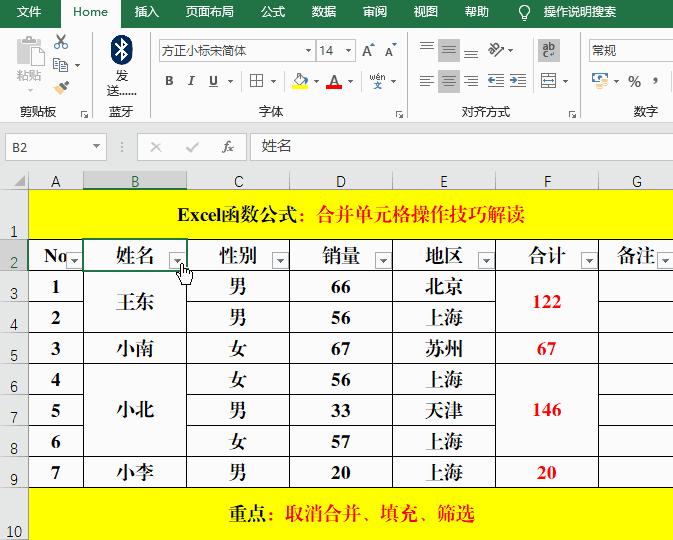Open the font name dropdown
Screen dimensions: 673x540
[x=308, y=51]
